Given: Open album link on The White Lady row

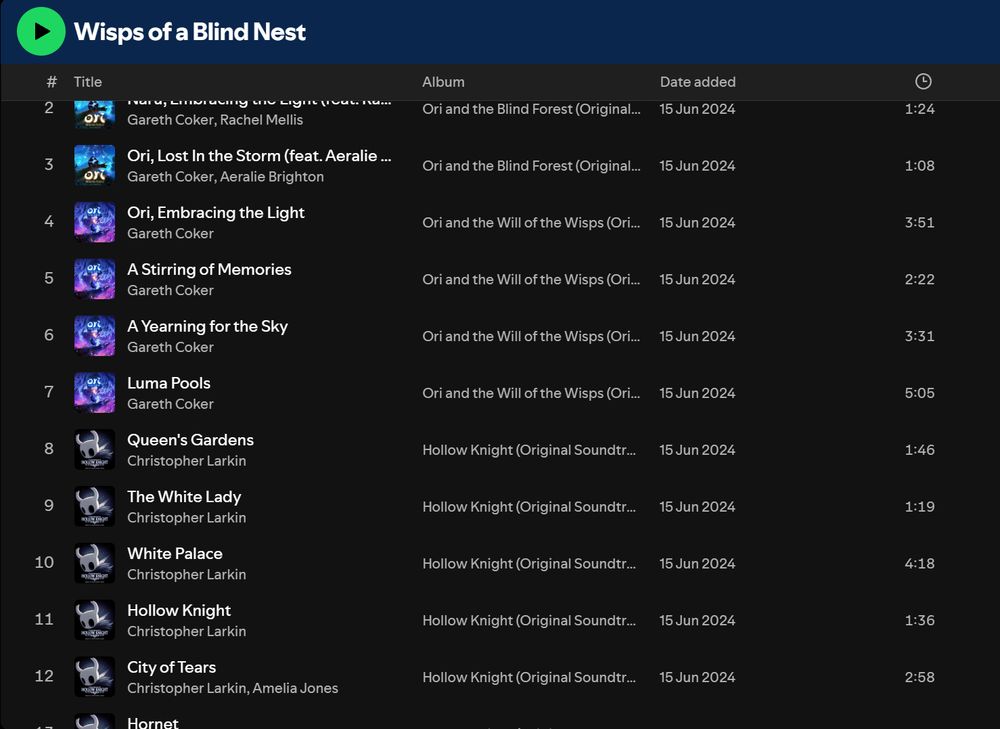Looking at the screenshot, I should click(x=529, y=506).
